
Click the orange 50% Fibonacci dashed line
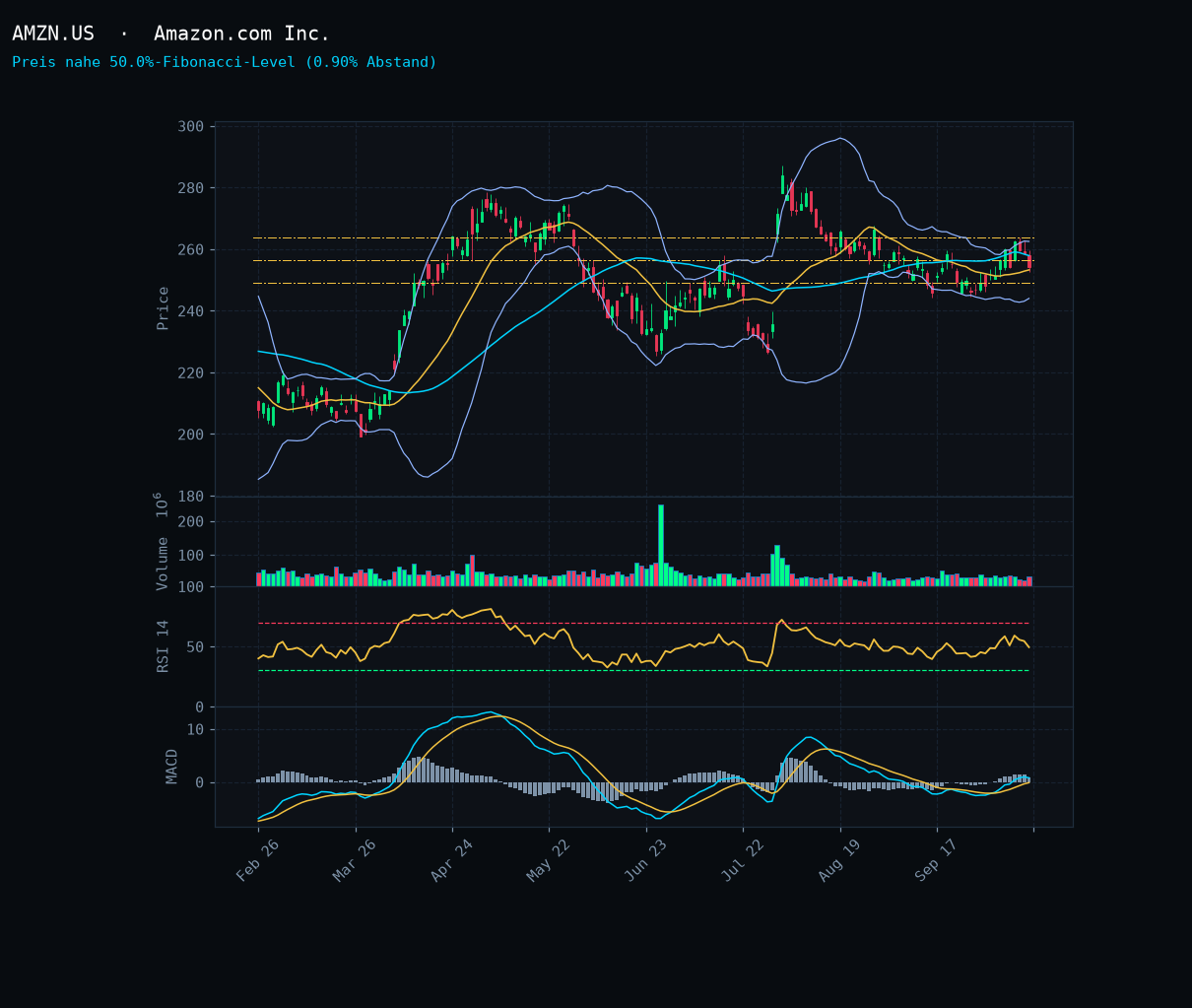643,260
